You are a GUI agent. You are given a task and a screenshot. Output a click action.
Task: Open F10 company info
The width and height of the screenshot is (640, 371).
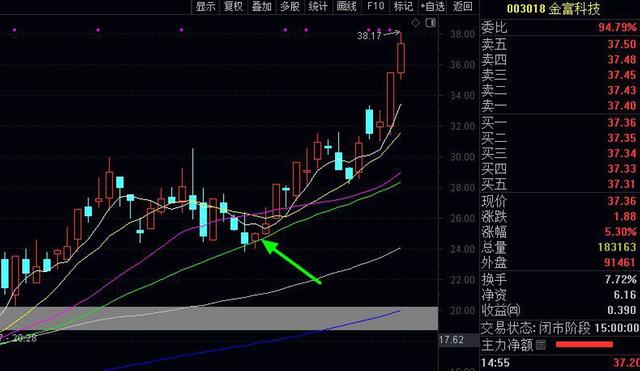[376, 7]
